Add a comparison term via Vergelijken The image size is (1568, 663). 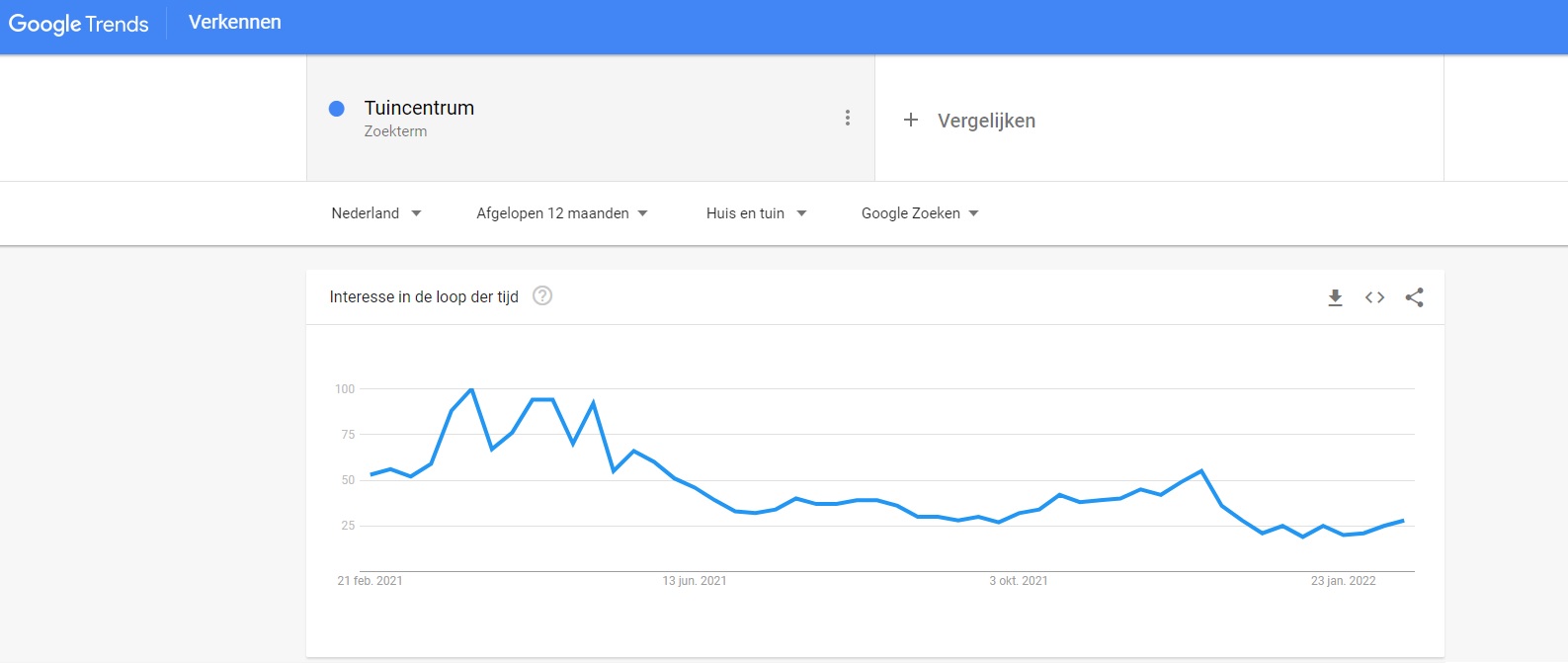click(x=986, y=121)
